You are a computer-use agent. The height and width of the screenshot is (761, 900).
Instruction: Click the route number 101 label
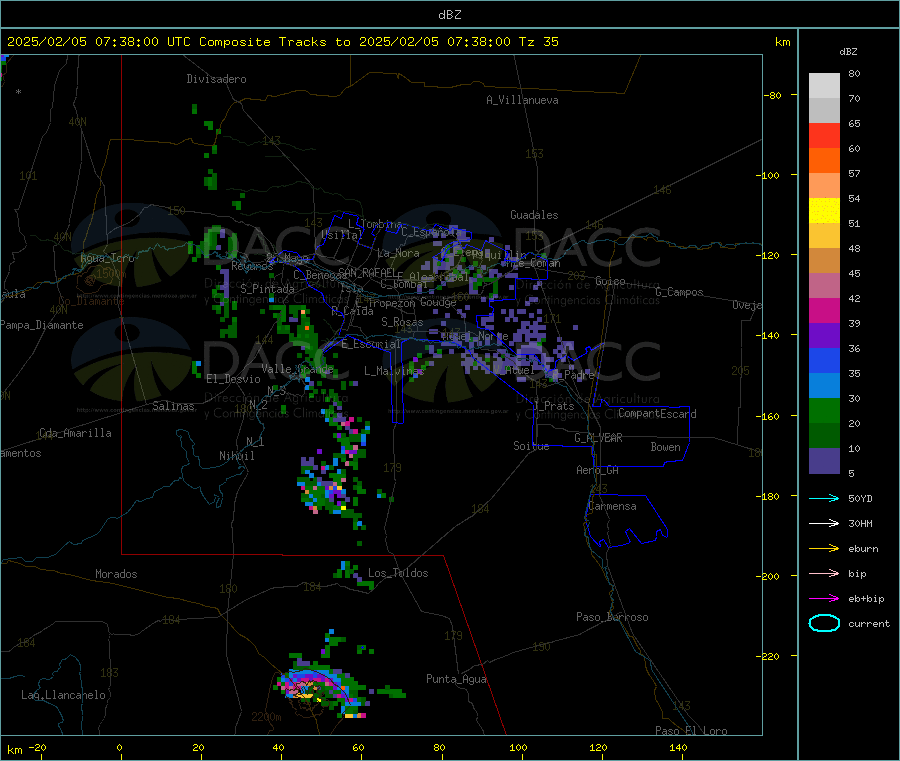click(28, 176)
